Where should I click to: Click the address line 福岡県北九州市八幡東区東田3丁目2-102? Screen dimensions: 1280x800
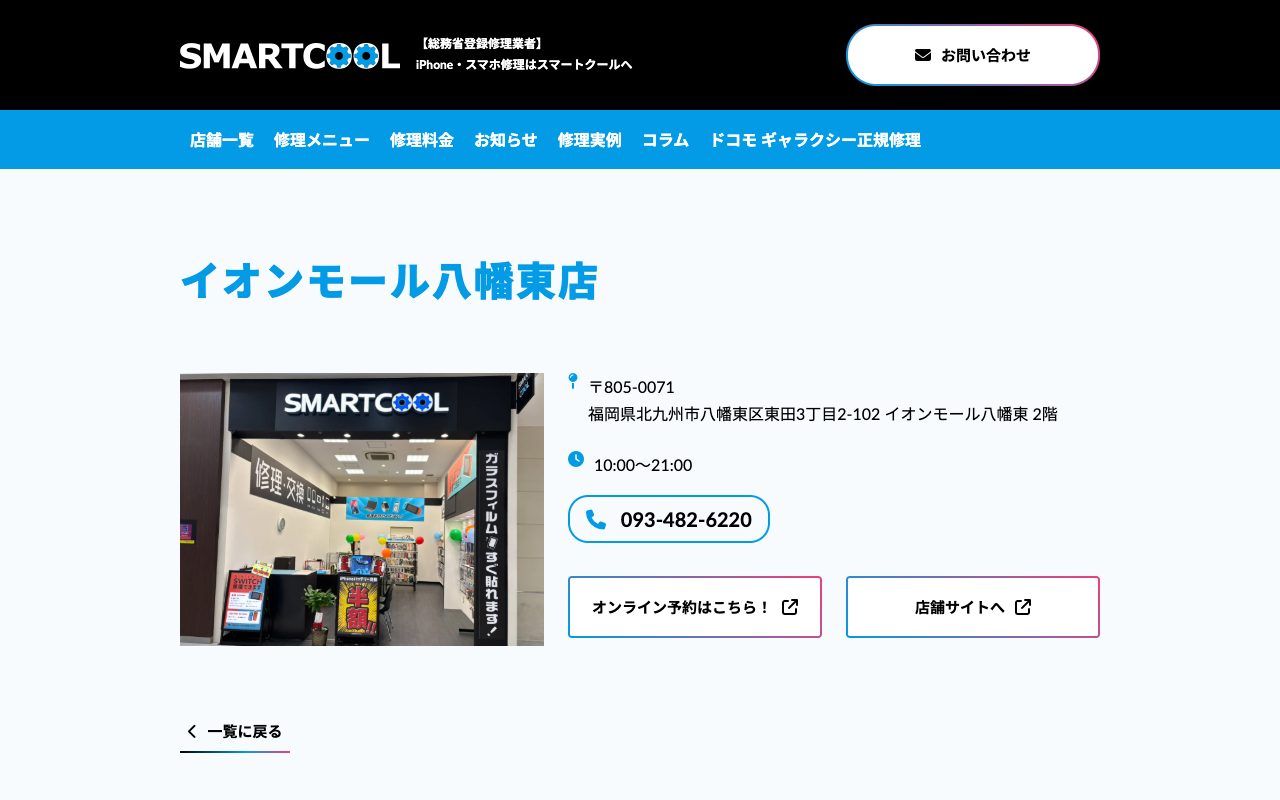point(734,414)
